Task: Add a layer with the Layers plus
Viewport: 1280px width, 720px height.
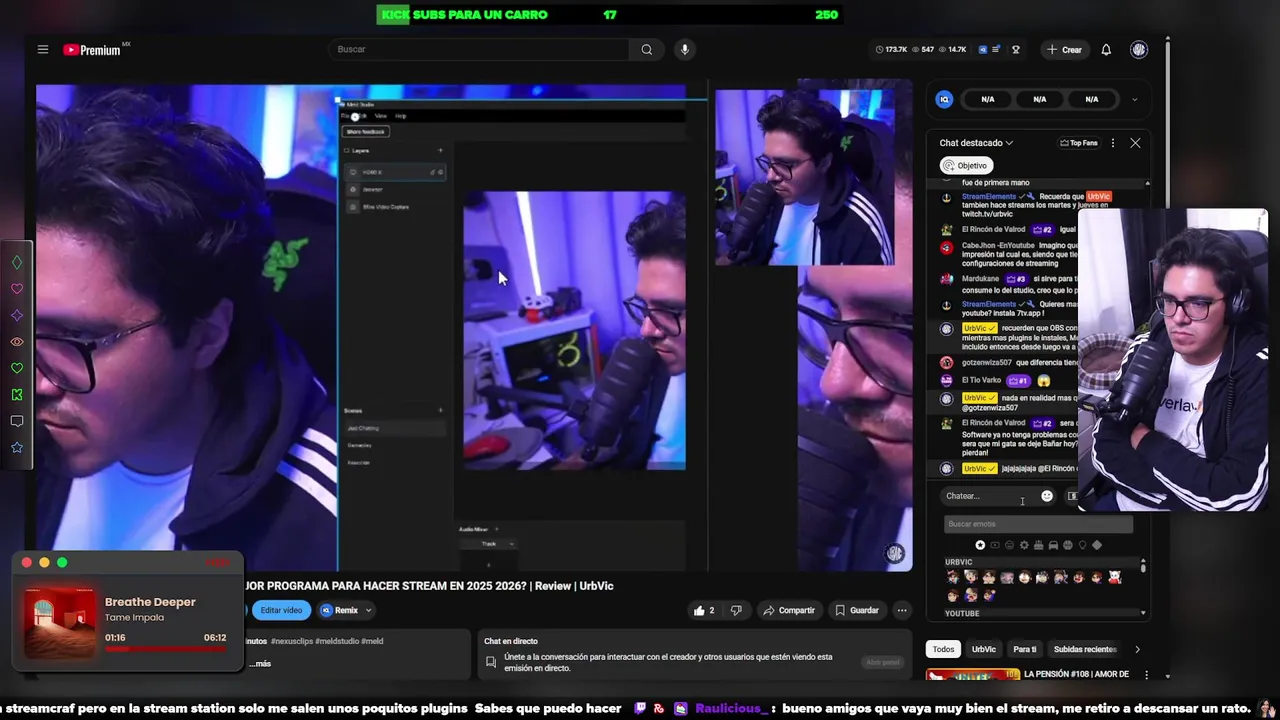Action: [440, 151]
